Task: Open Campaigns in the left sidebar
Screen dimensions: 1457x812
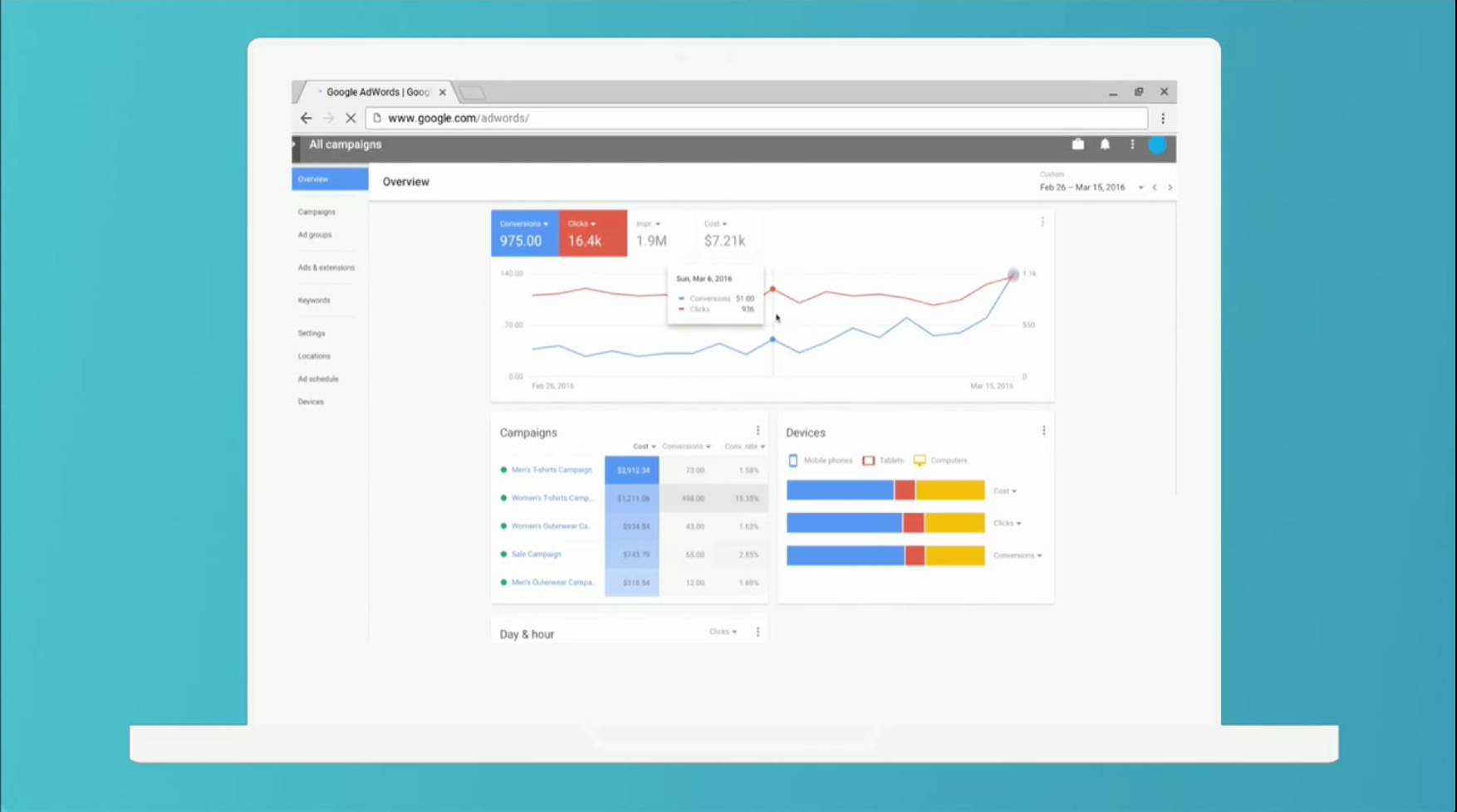Action: pos(316,212)
